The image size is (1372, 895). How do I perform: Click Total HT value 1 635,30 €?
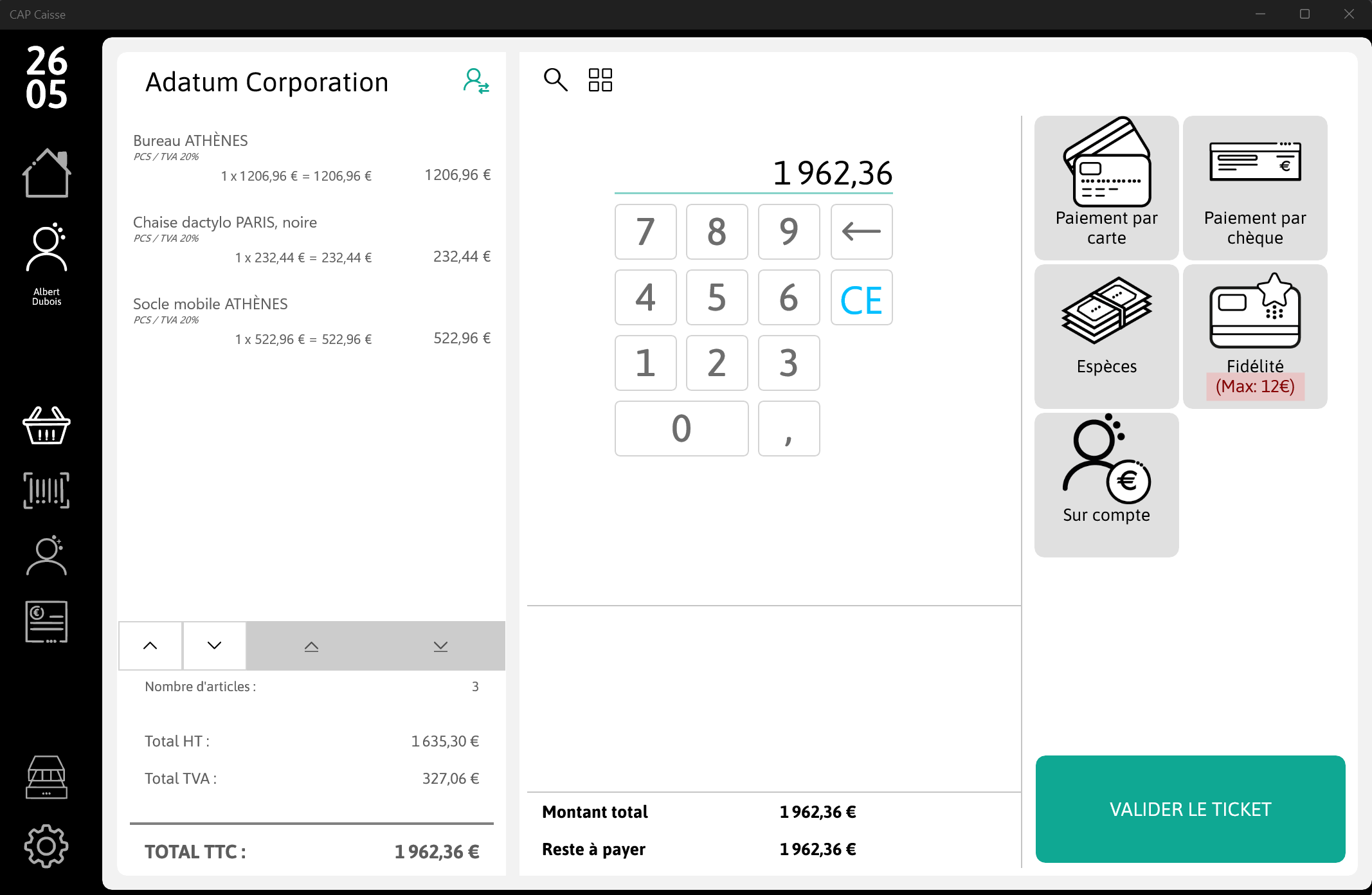446,741
